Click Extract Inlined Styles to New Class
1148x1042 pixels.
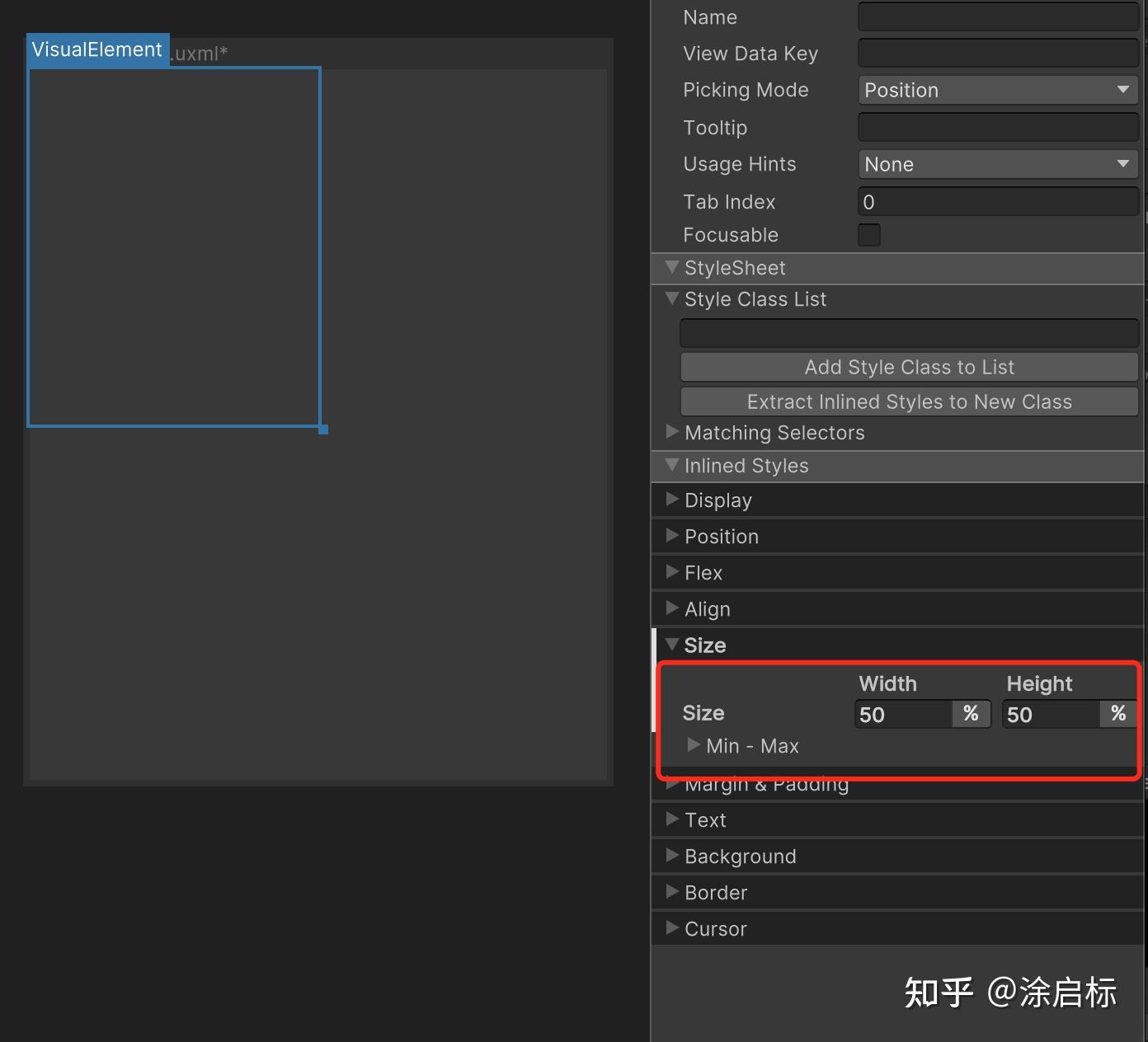[x=909, y=401]
